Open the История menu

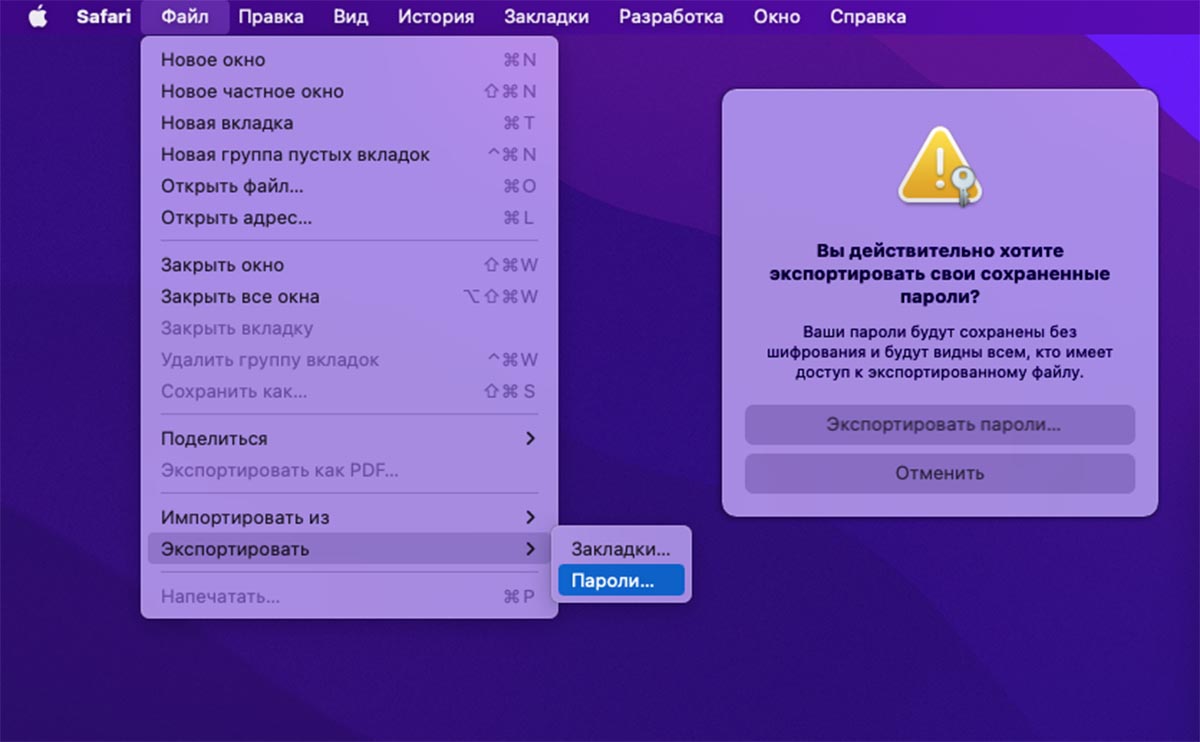[436, 17]
